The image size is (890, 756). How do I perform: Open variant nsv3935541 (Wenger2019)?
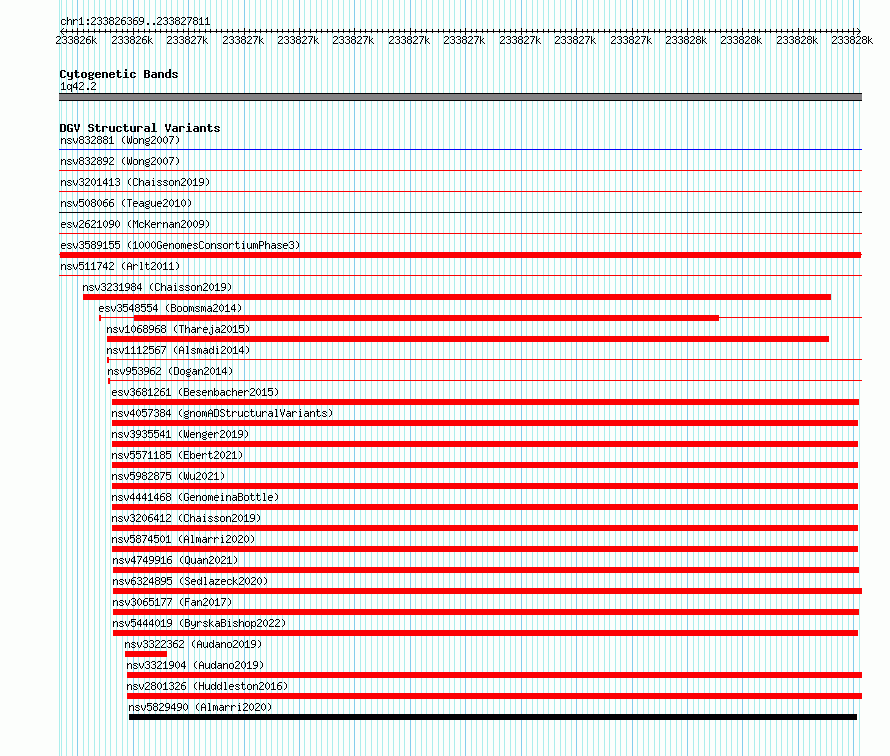click(180, 434)
